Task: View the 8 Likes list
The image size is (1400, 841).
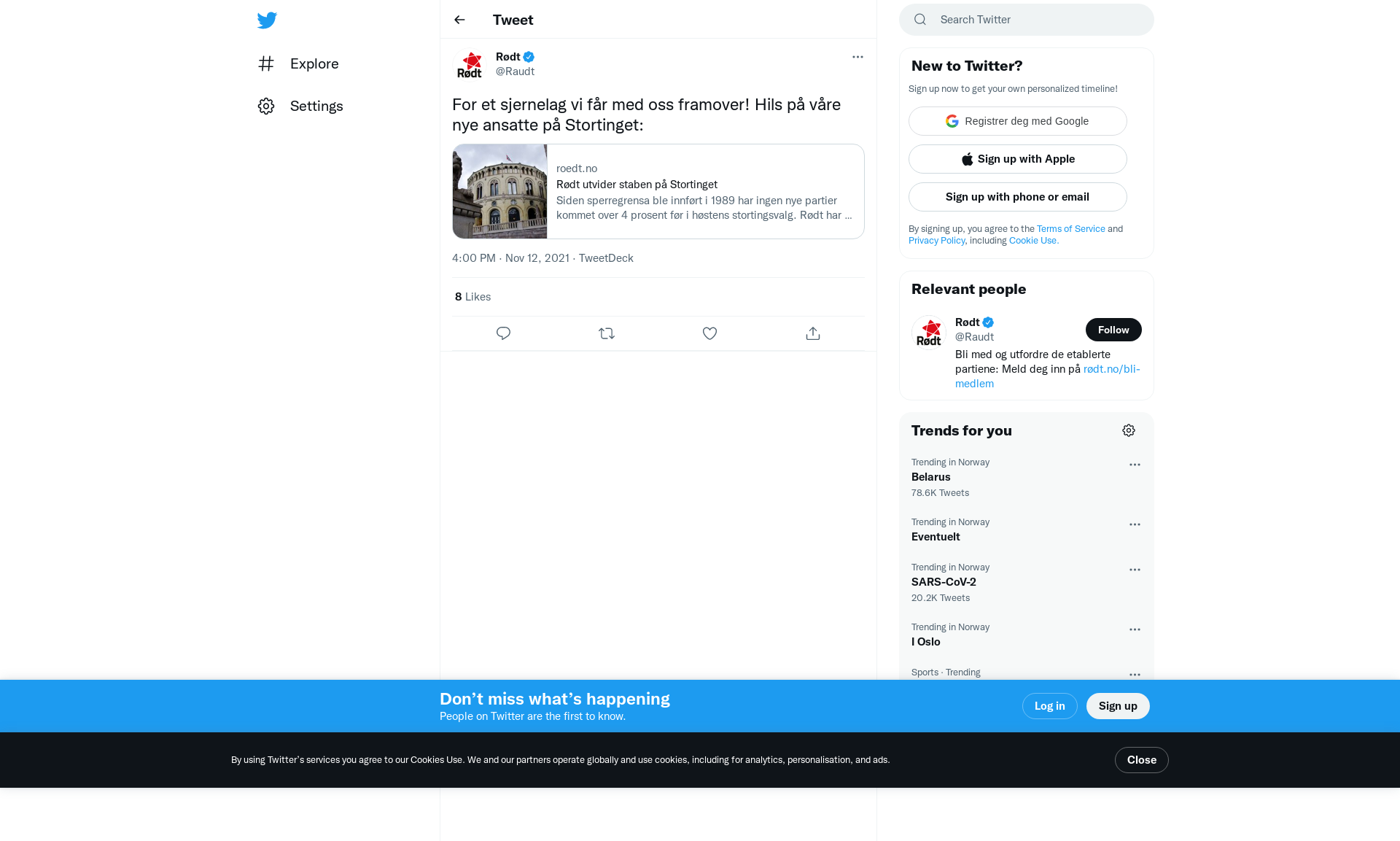Action: pyautogui.click(x=472, y=297)
